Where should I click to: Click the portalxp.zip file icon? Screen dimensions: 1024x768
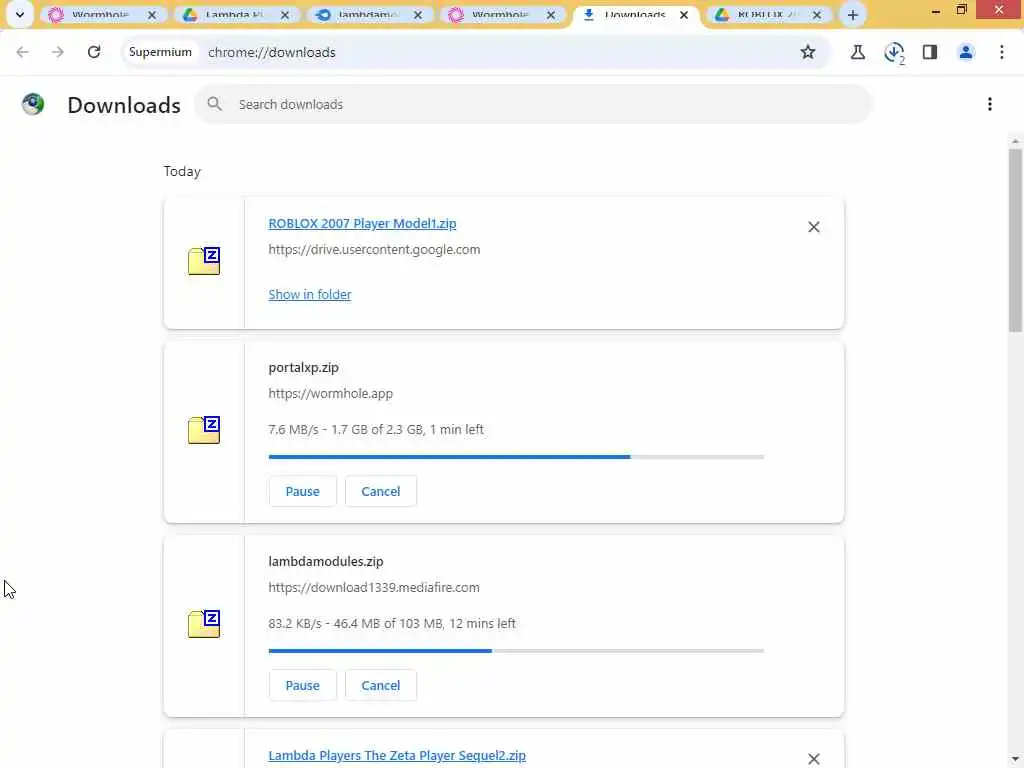(204, 430)
